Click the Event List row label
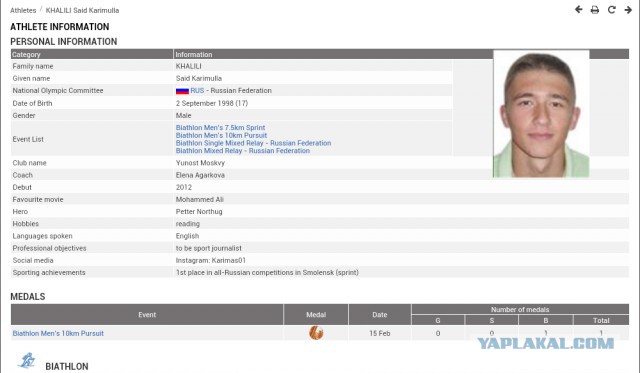 [x=28, y=139]
